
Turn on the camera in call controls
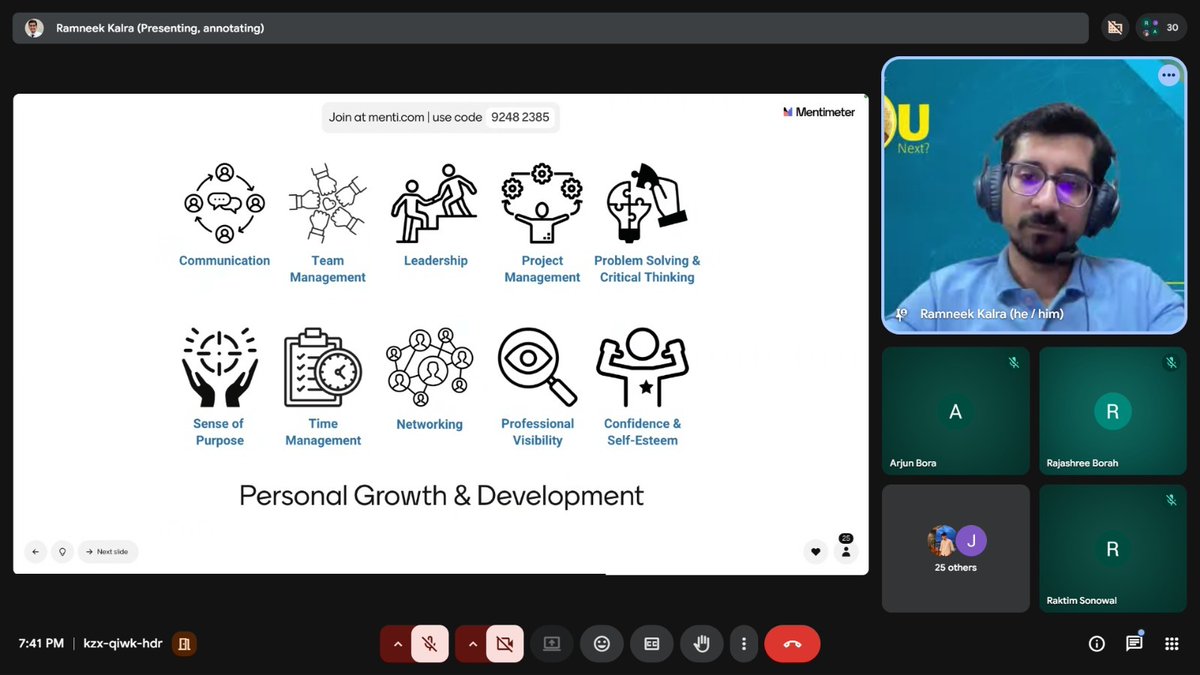505,644
